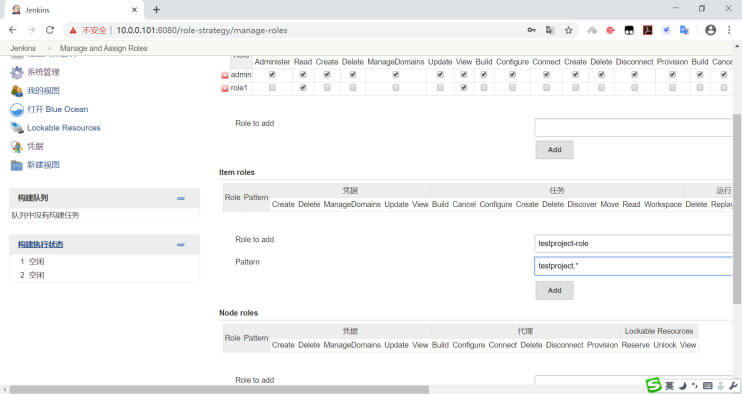This screenshot has height=394, width=742.
Task: Close the Jenkins browser tab
Action: pyautogui.click(x=134, y=9)
